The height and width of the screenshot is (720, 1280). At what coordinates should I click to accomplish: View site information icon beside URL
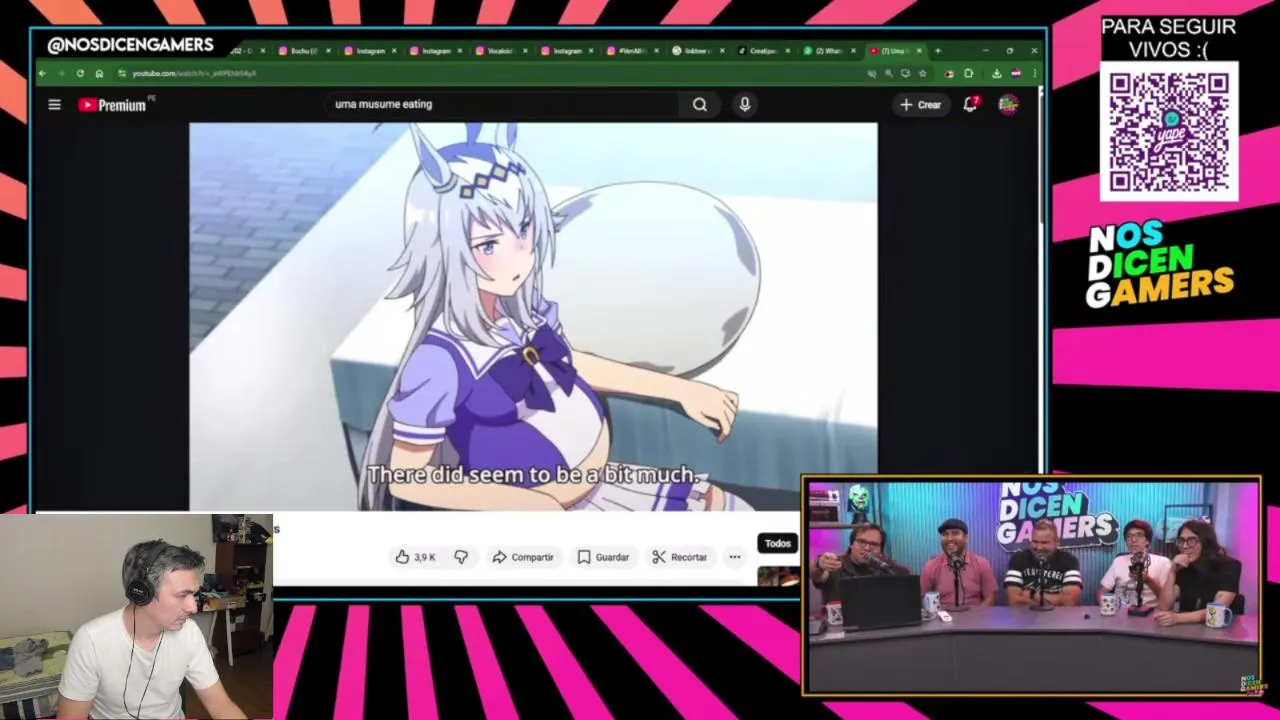pyautogui.click(x=121, y=73)
